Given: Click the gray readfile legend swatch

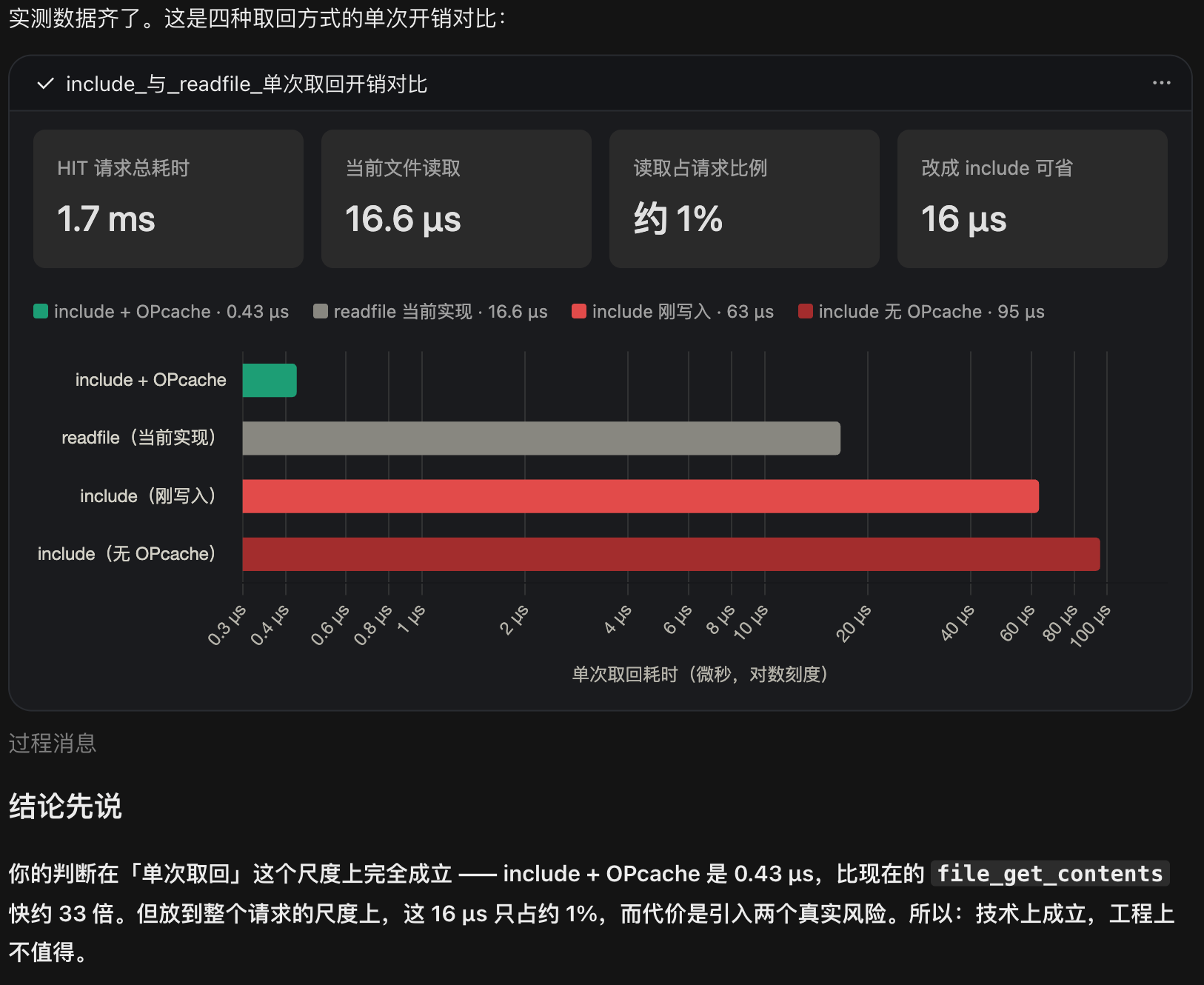Looking at the screenshot, I should tap(321, 311).
